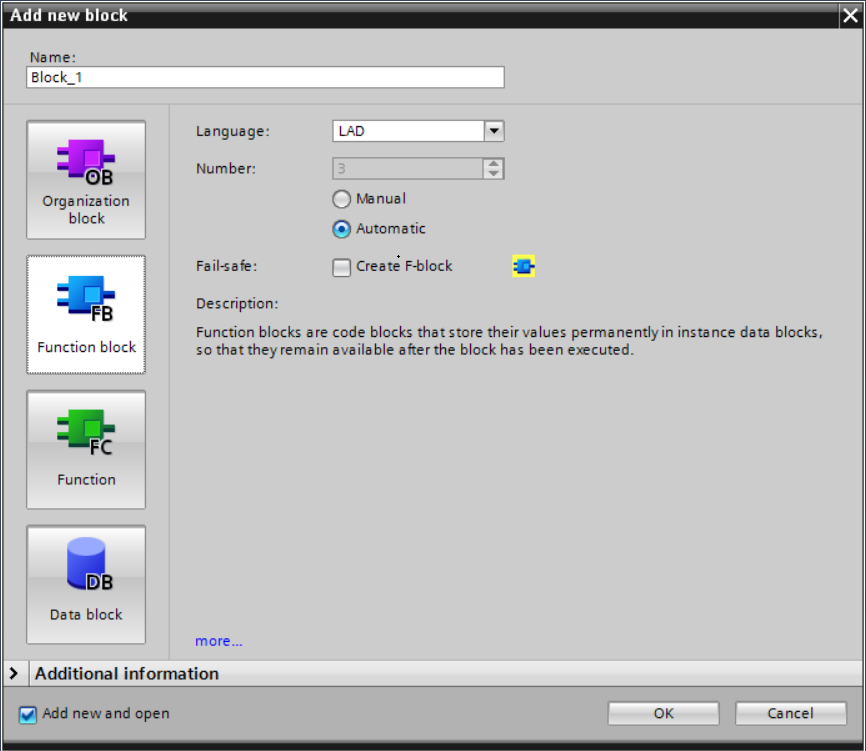
Task: Open the Language dropdown arrow
Action: coord(494,131)
